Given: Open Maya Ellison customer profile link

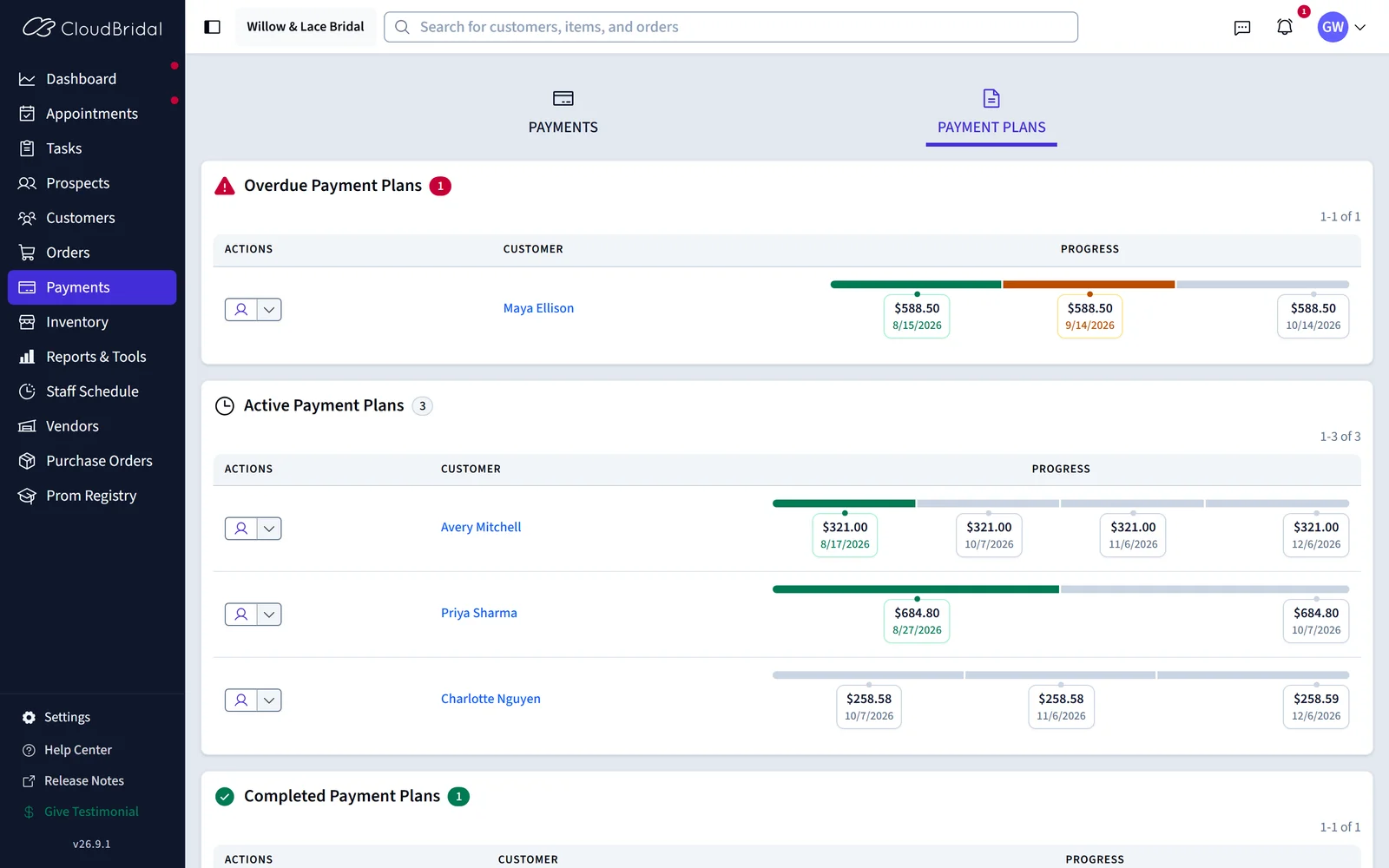Looking at the screenshot, I should coord(538,308).
